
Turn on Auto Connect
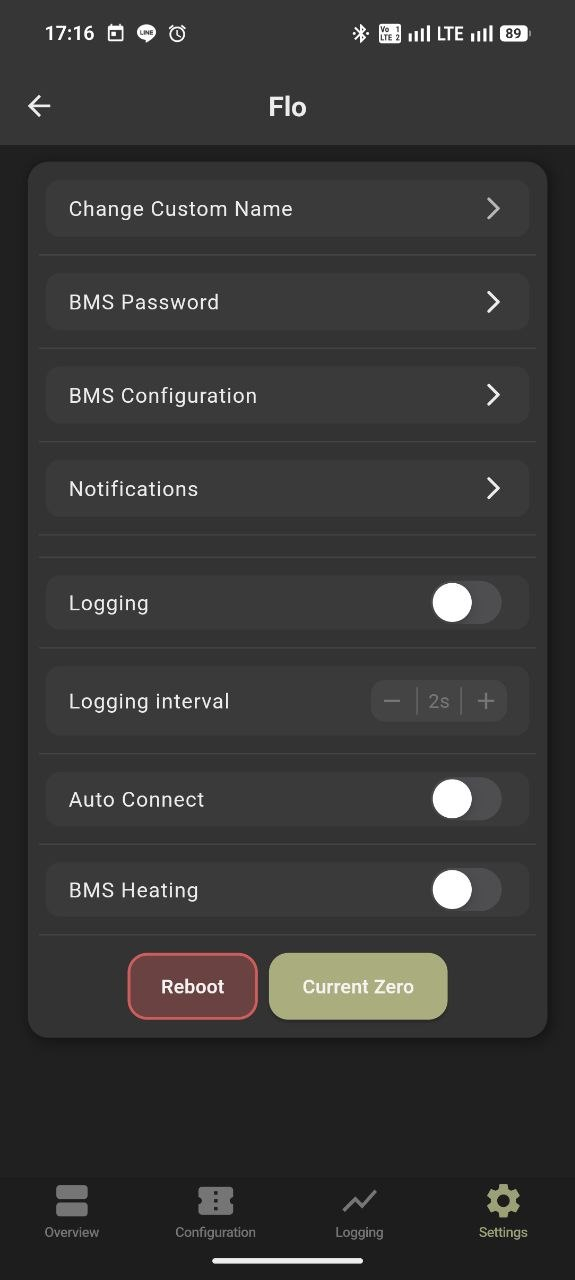[466, 799]
